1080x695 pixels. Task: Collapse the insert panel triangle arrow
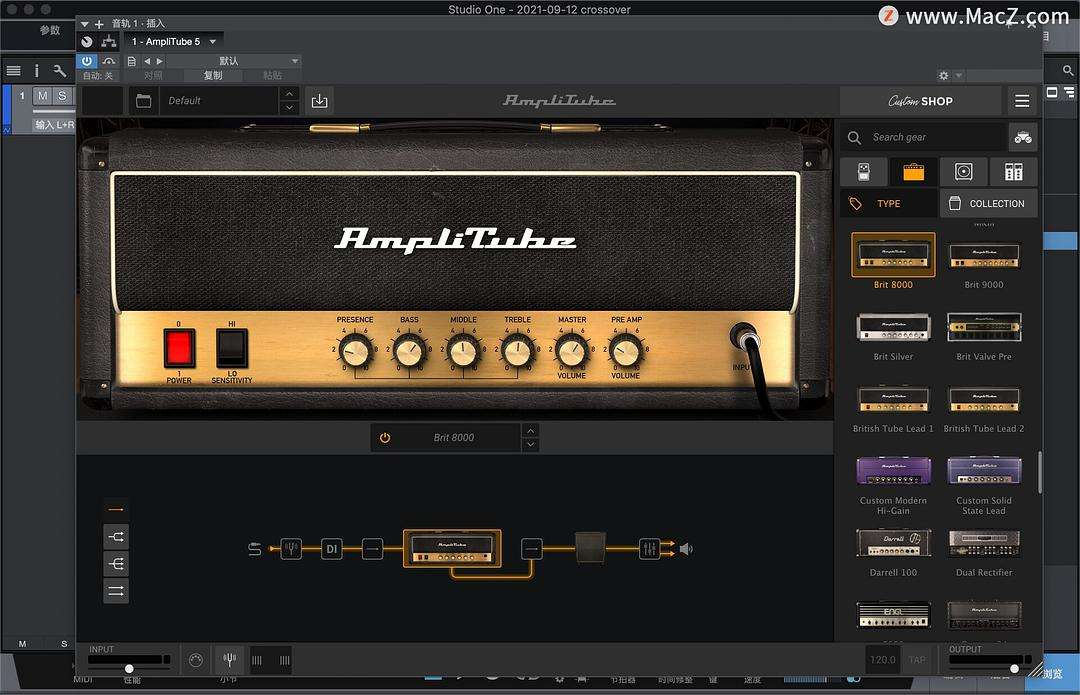click(84, 23)
